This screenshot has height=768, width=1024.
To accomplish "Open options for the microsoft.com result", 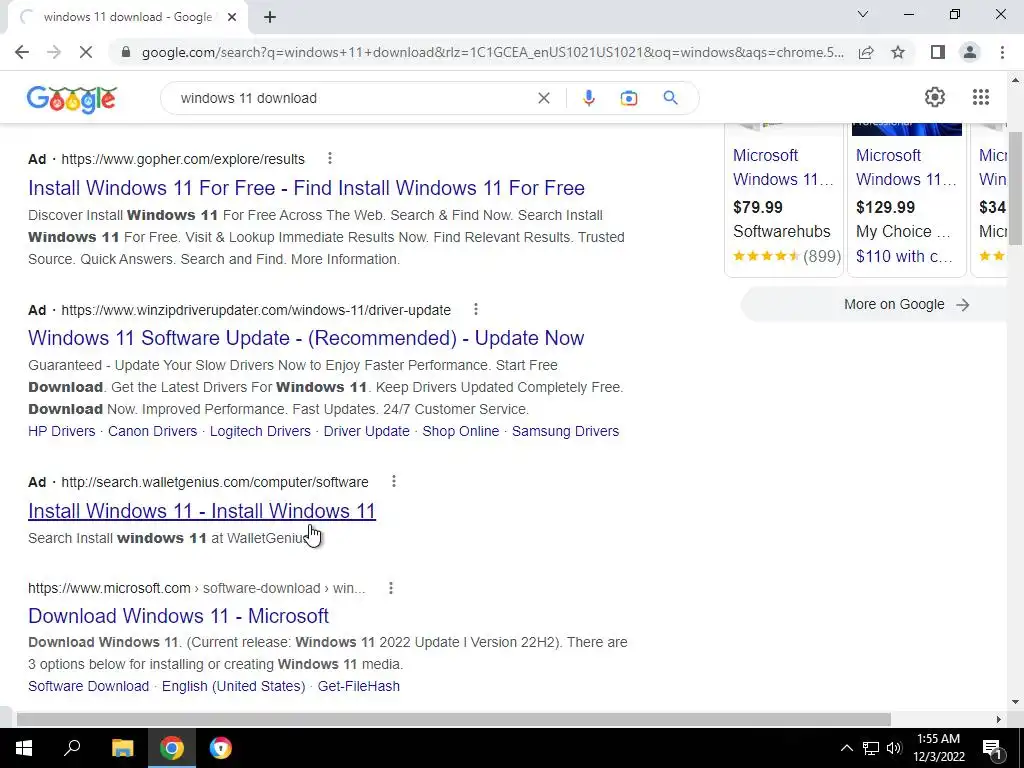I will tap(391, 588).
